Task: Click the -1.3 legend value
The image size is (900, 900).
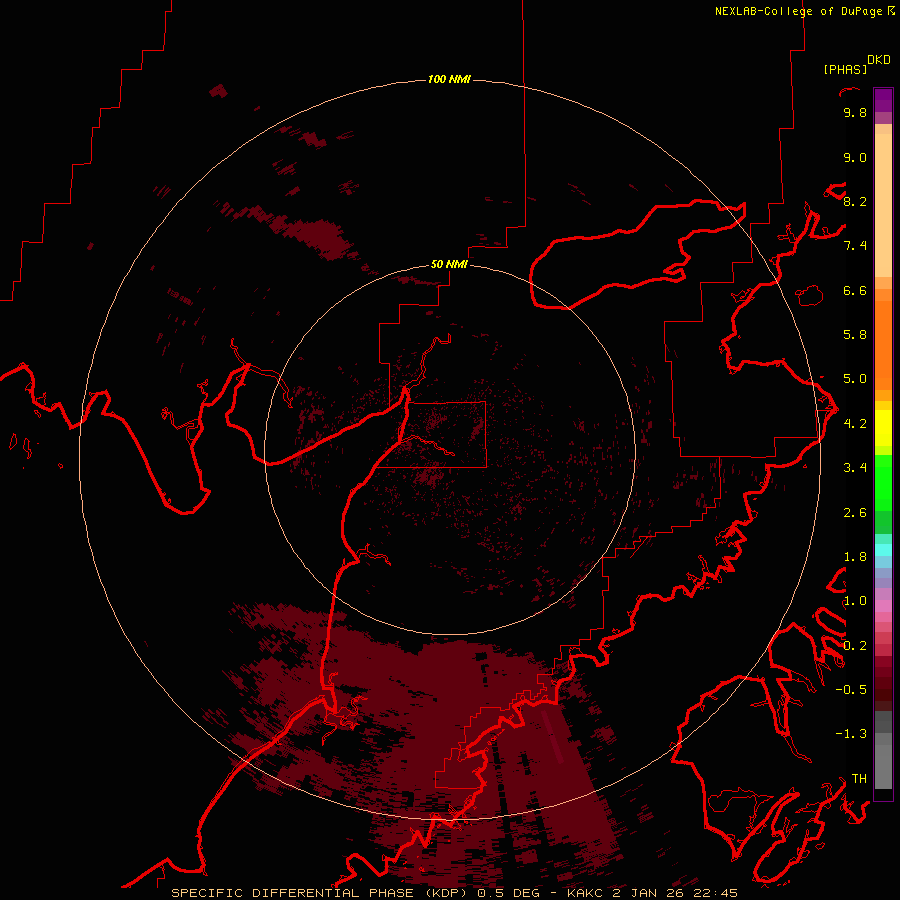Action: [x=851, y=734]
